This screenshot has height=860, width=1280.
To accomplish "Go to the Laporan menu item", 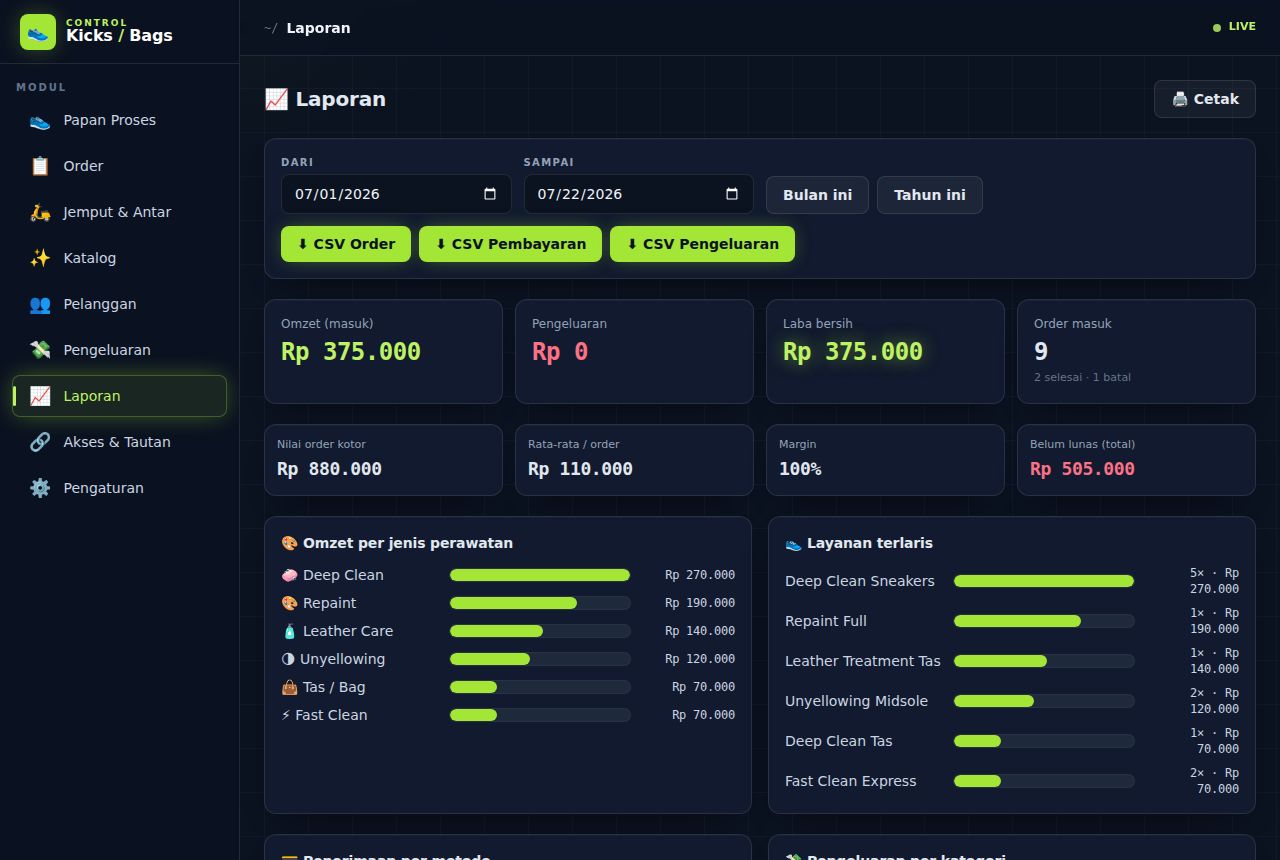I will click(x=120, y=396).
